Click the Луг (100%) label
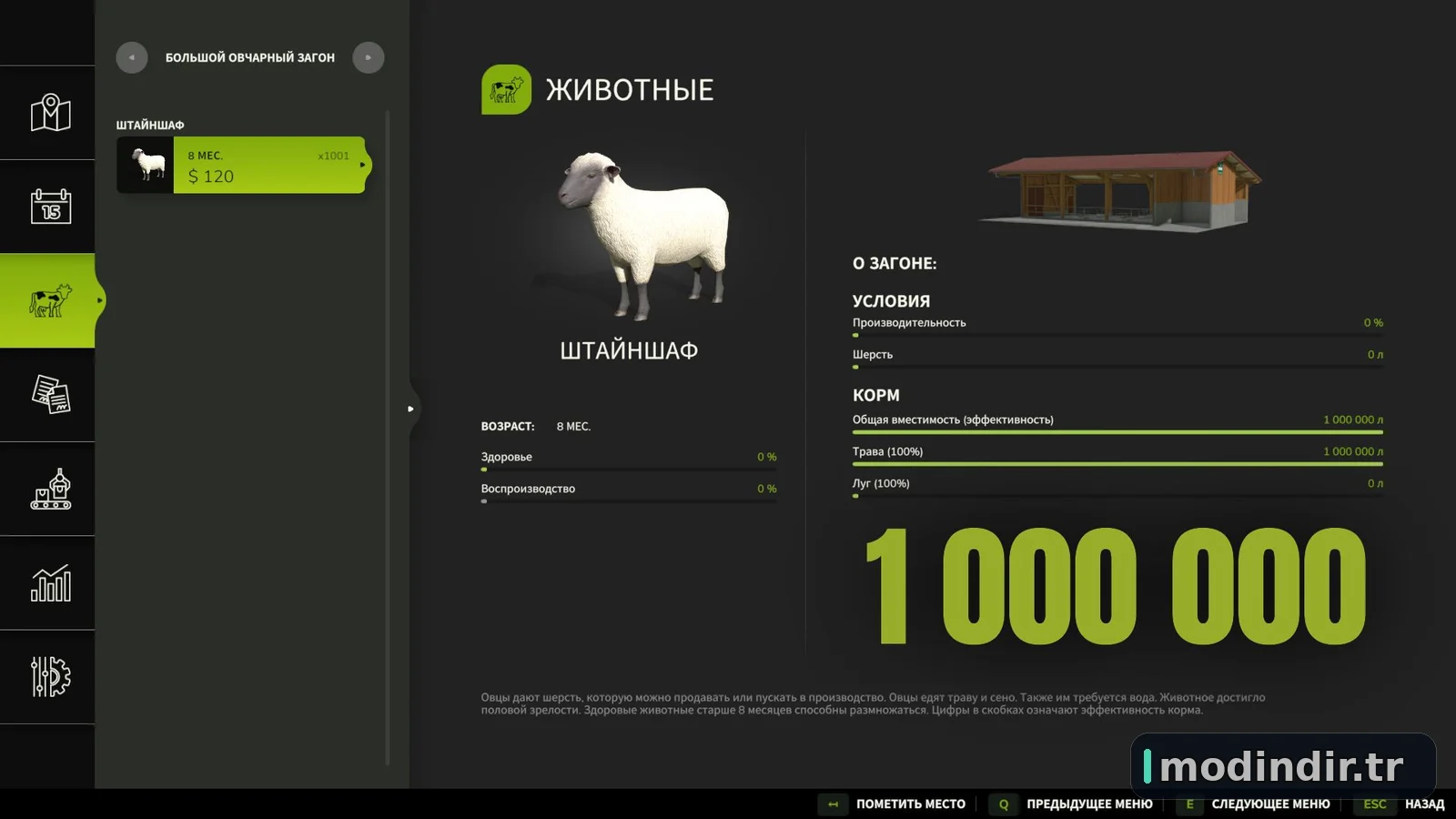This screenshot has height=819, width=1456. [881, 483]
